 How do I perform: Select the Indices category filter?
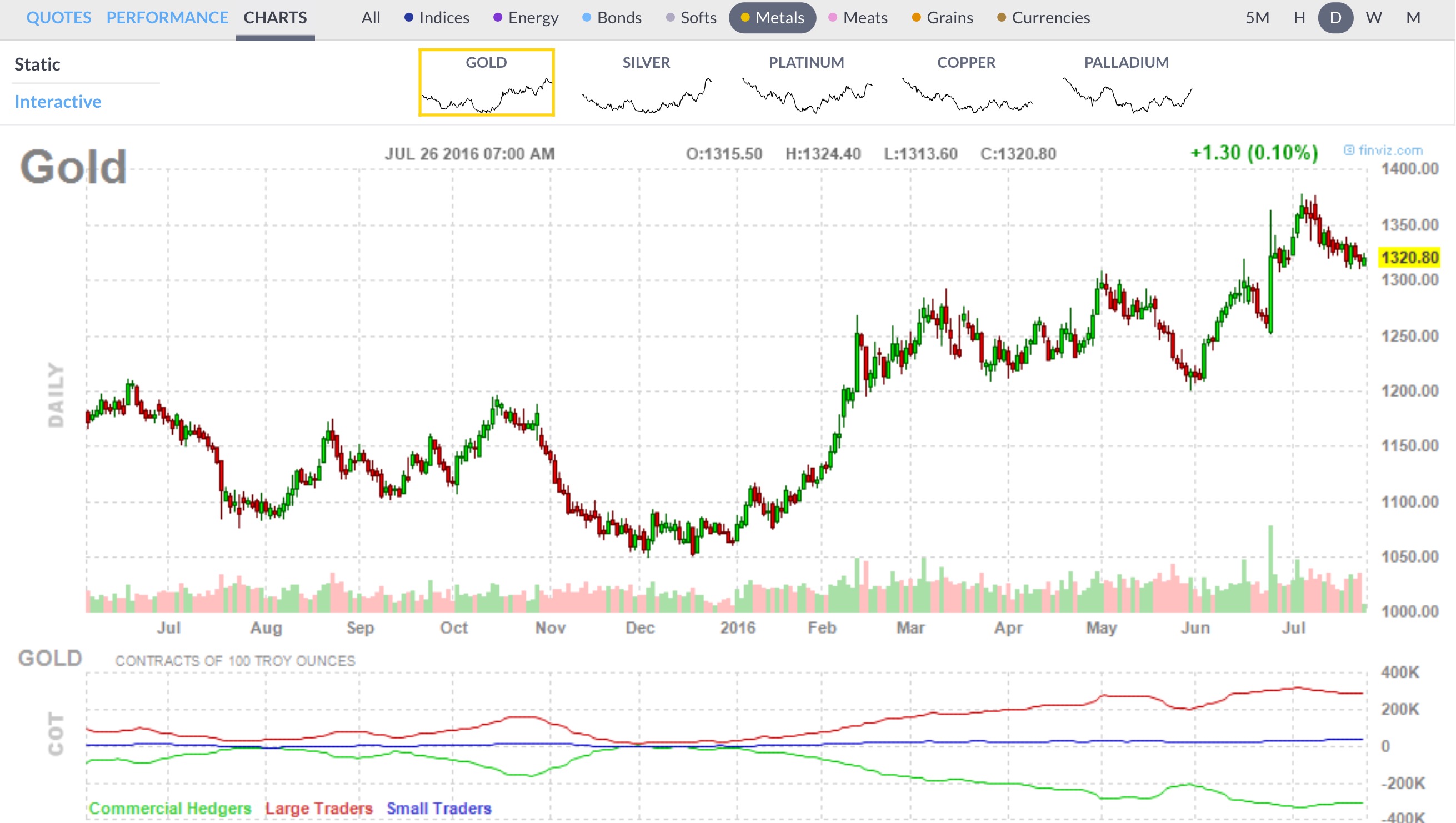pos(437,18)
